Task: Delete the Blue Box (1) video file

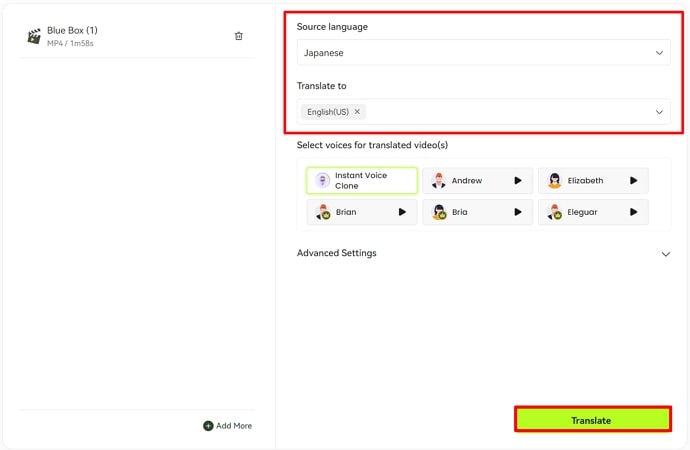Action: 239,36
